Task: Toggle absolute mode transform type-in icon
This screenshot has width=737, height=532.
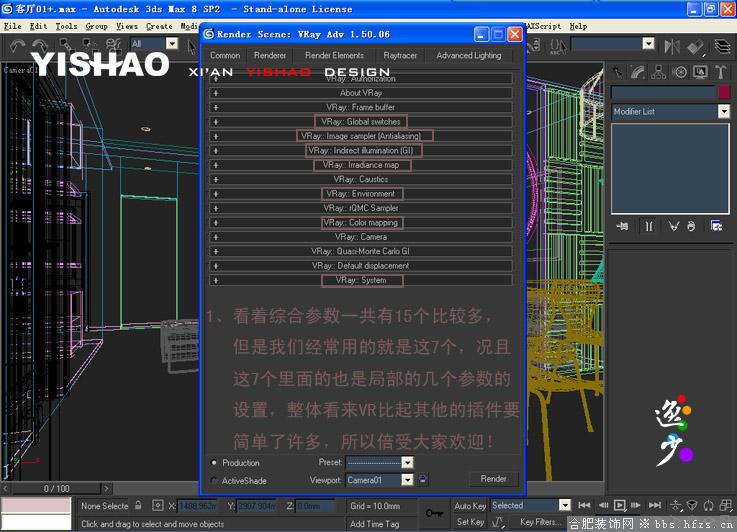Action: click(158, 505)
